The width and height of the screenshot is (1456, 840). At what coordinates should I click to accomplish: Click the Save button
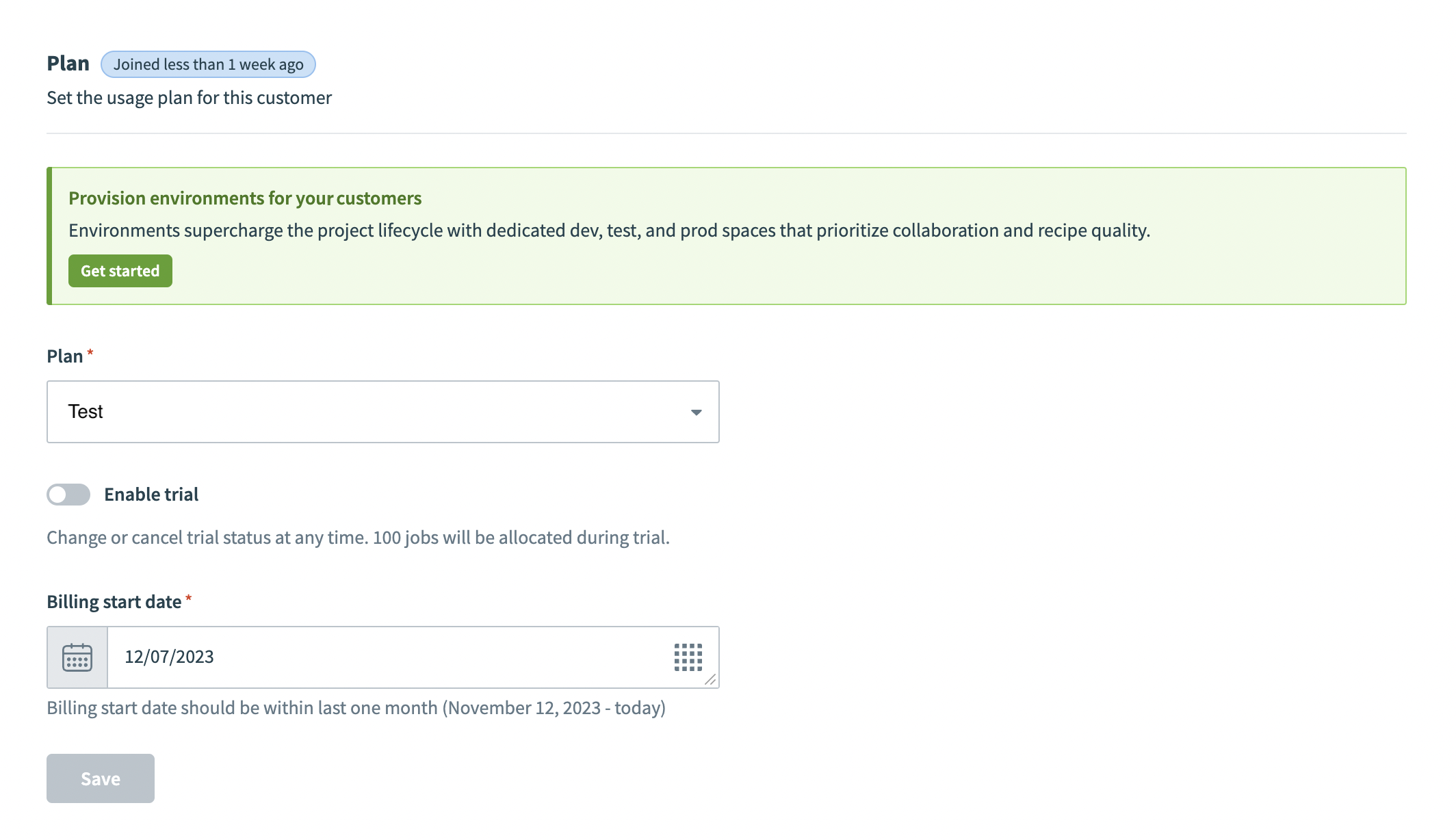pyautogui.click(x=100, y=778)
